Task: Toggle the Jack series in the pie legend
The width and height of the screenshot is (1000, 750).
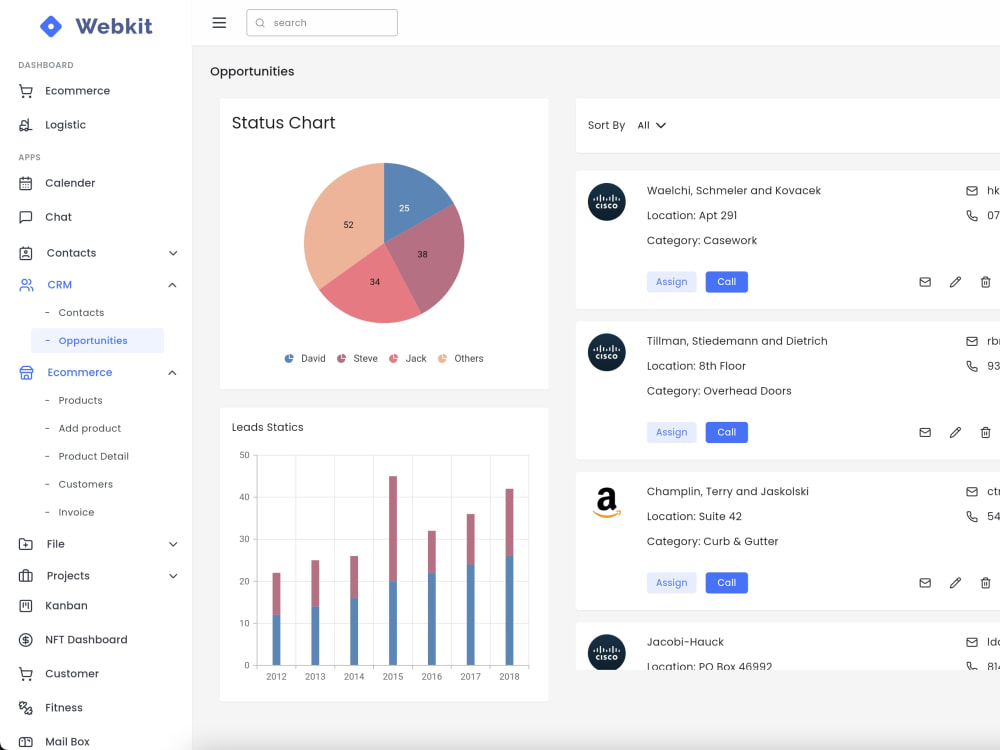Action: point(408,359)
